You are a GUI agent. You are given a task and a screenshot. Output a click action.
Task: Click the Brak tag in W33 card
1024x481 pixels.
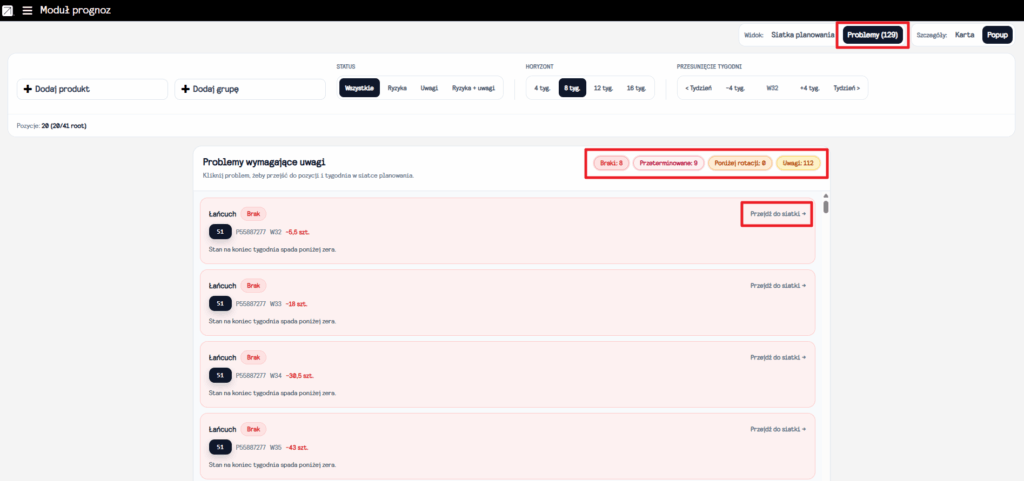253,286
